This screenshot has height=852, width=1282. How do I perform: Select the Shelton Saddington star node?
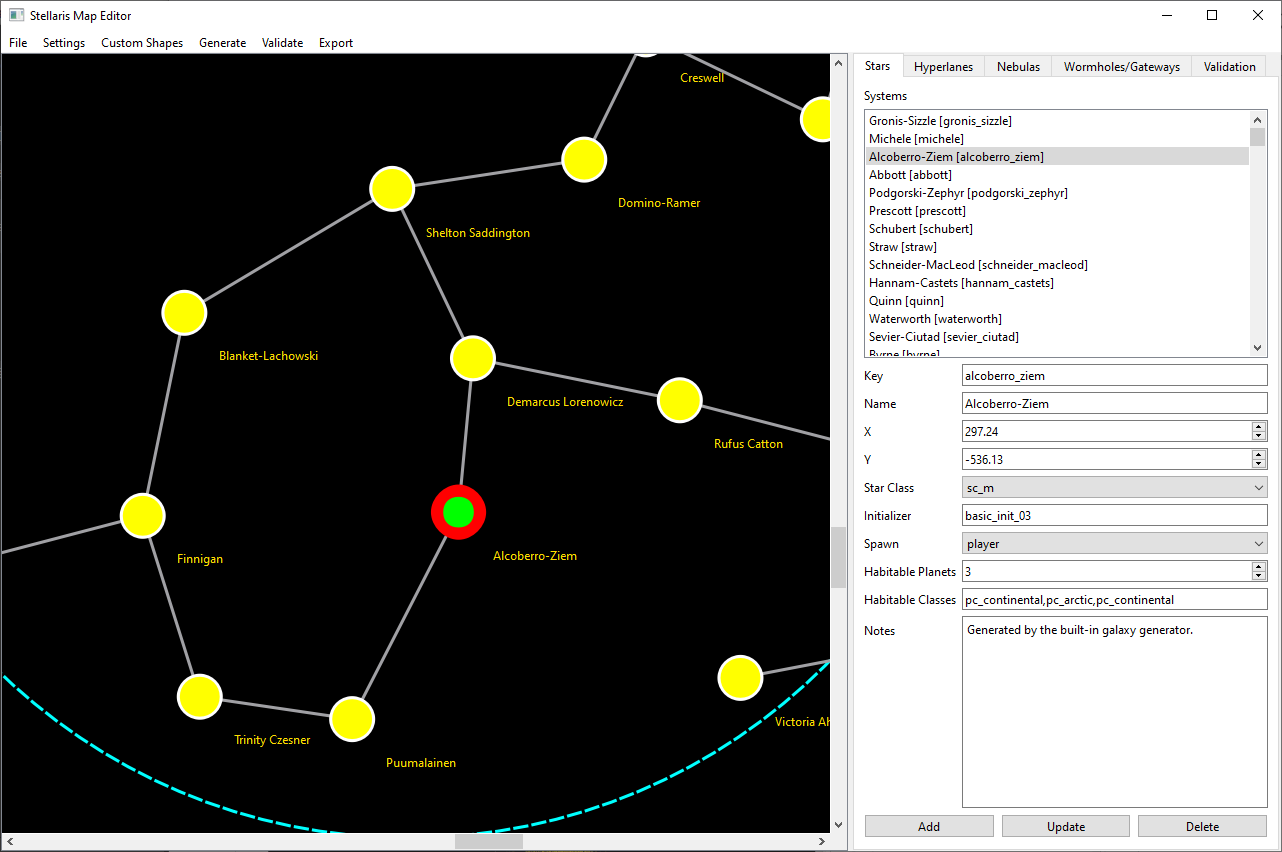pyautogui.click(x=392, y=188)
